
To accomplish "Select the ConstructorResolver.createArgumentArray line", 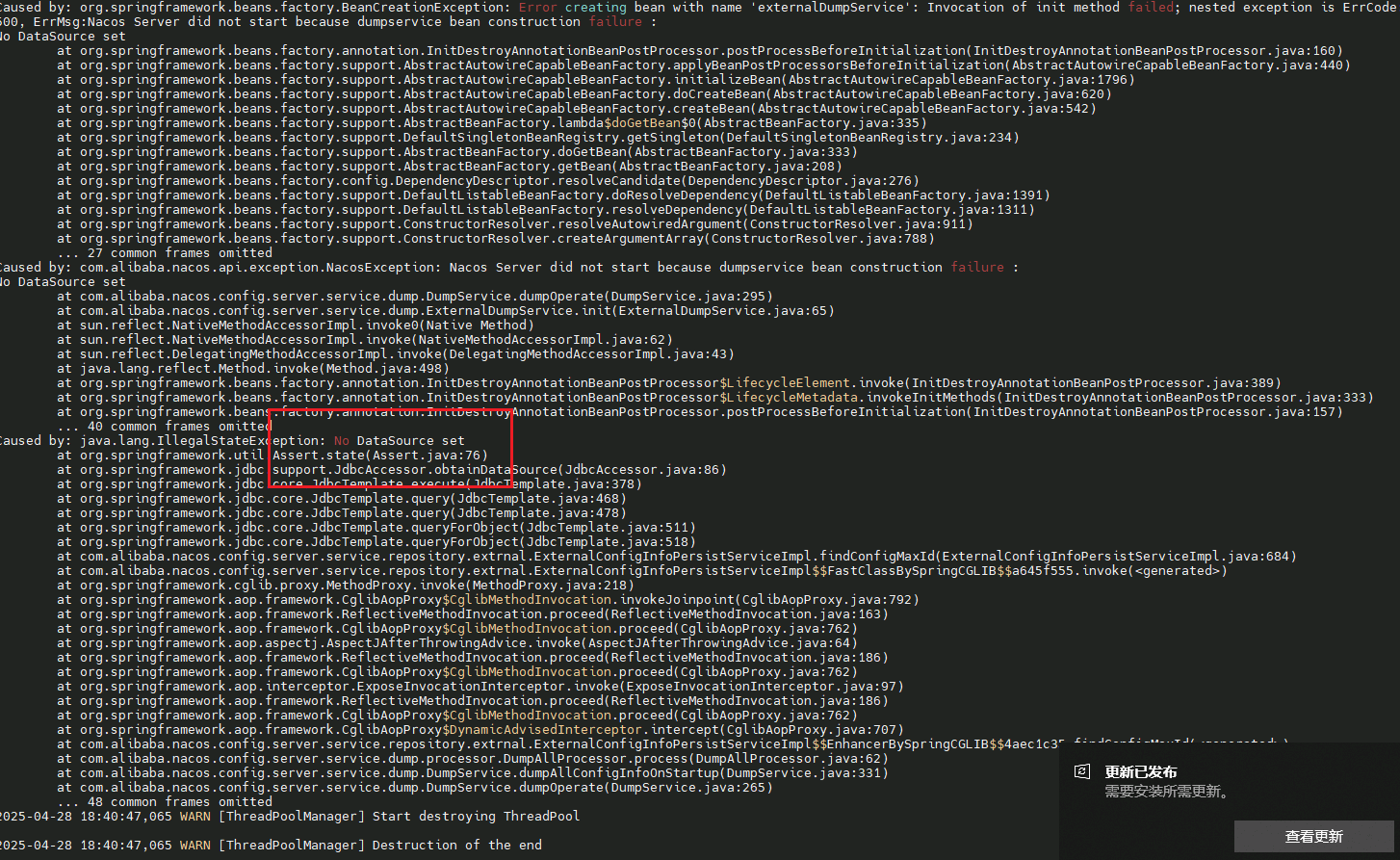I will point(495,238).
